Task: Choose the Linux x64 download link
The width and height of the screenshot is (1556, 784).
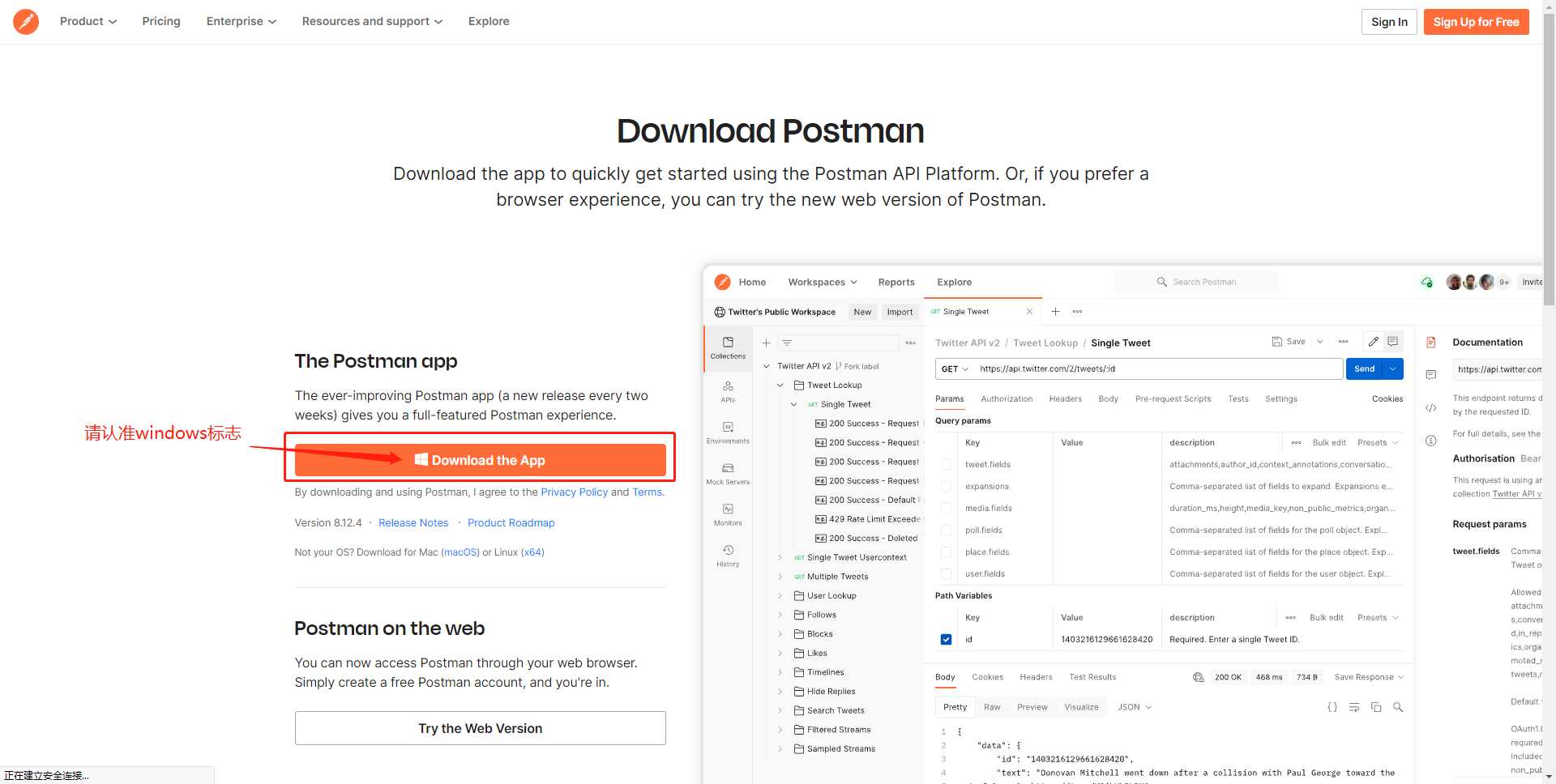Action: (532, 552)
